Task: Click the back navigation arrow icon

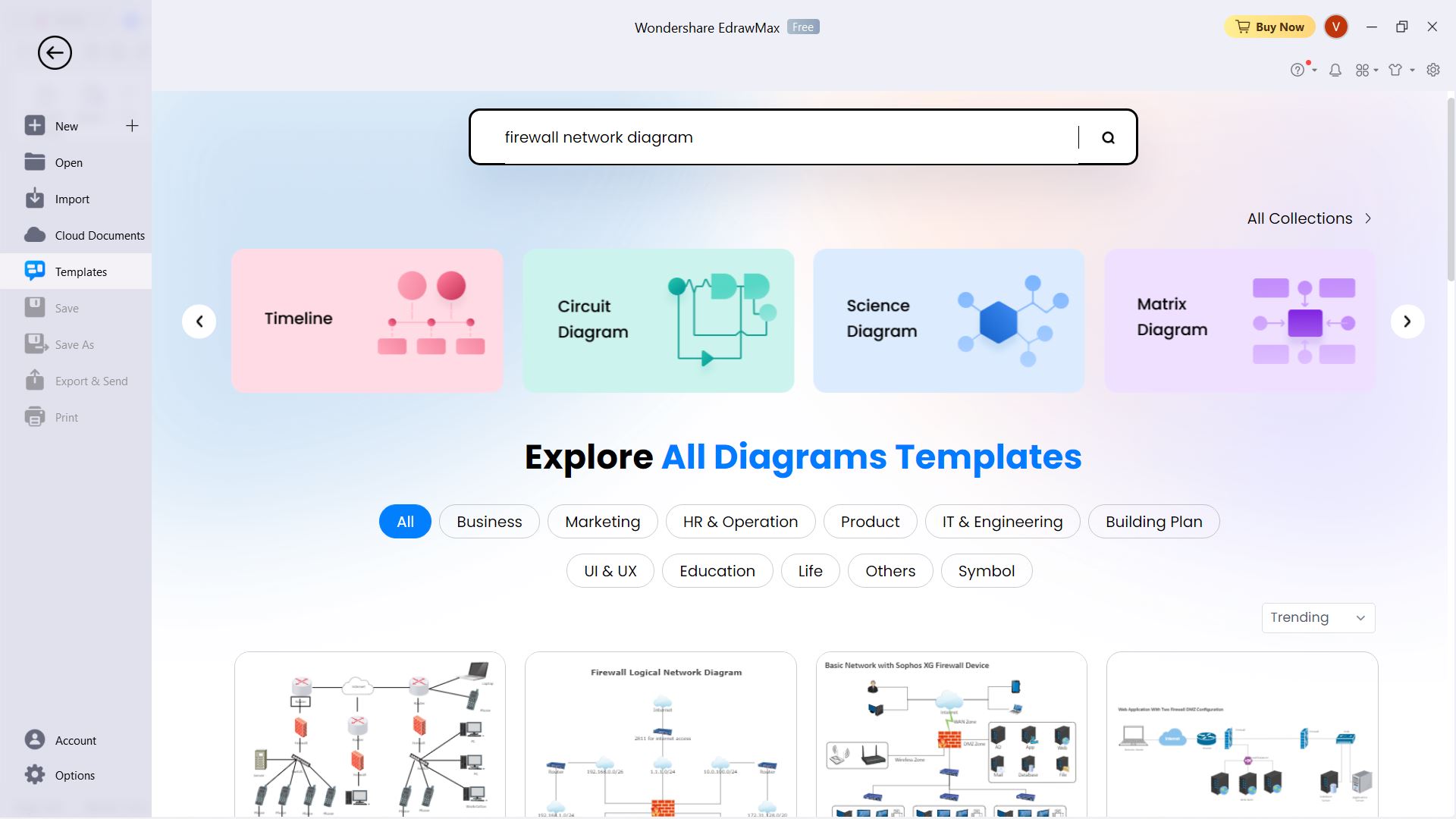Action: pyautogui.click(x=54, y=52)
